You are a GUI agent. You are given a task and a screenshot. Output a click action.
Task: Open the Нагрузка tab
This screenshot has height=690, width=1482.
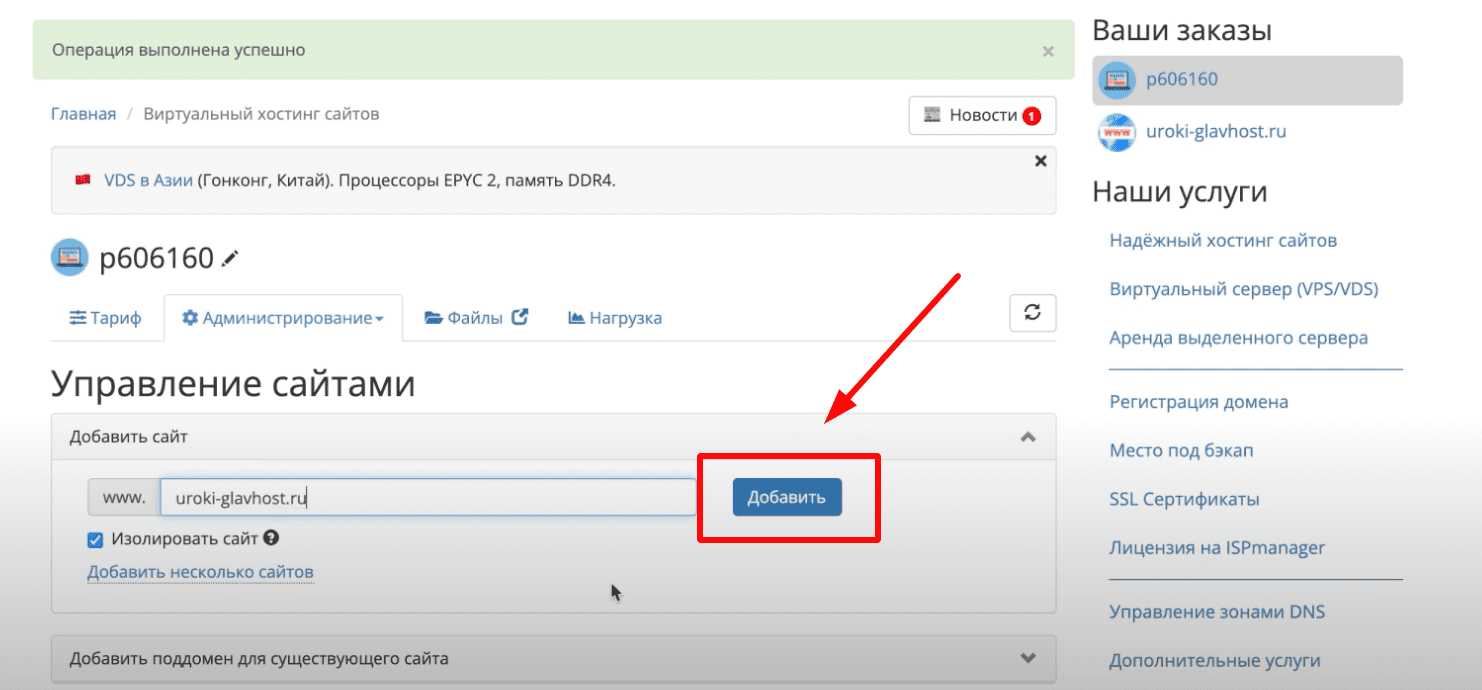(x=615, y=318)
